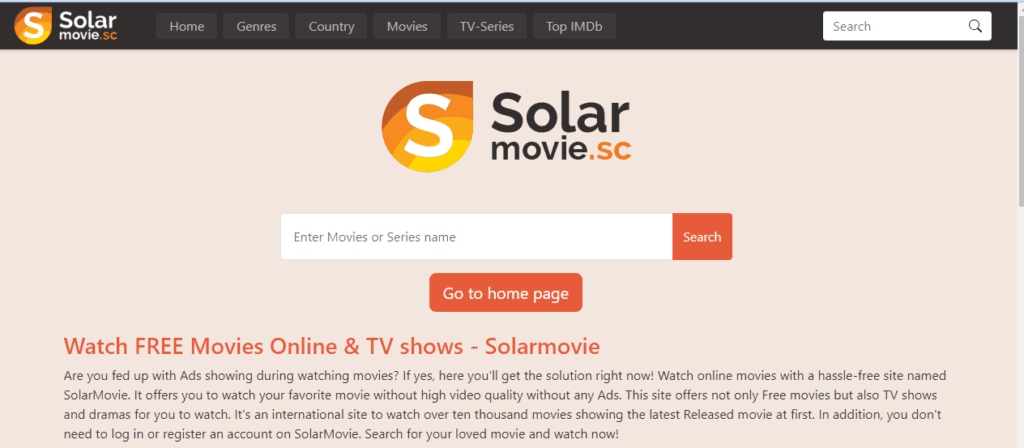Open the Top IMDb list
The image size is (1024, 448).
[574, 26]
